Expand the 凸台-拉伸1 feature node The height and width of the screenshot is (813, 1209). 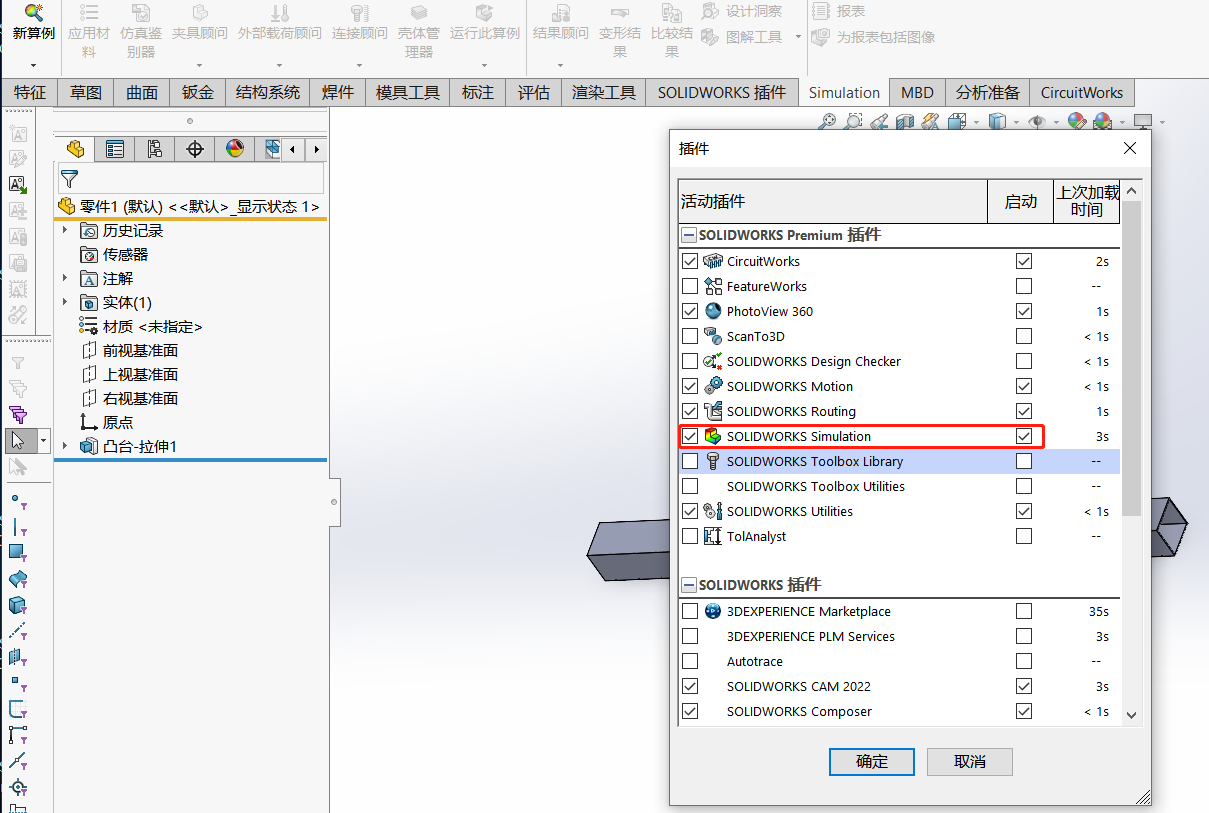click(x=65, y=446)
